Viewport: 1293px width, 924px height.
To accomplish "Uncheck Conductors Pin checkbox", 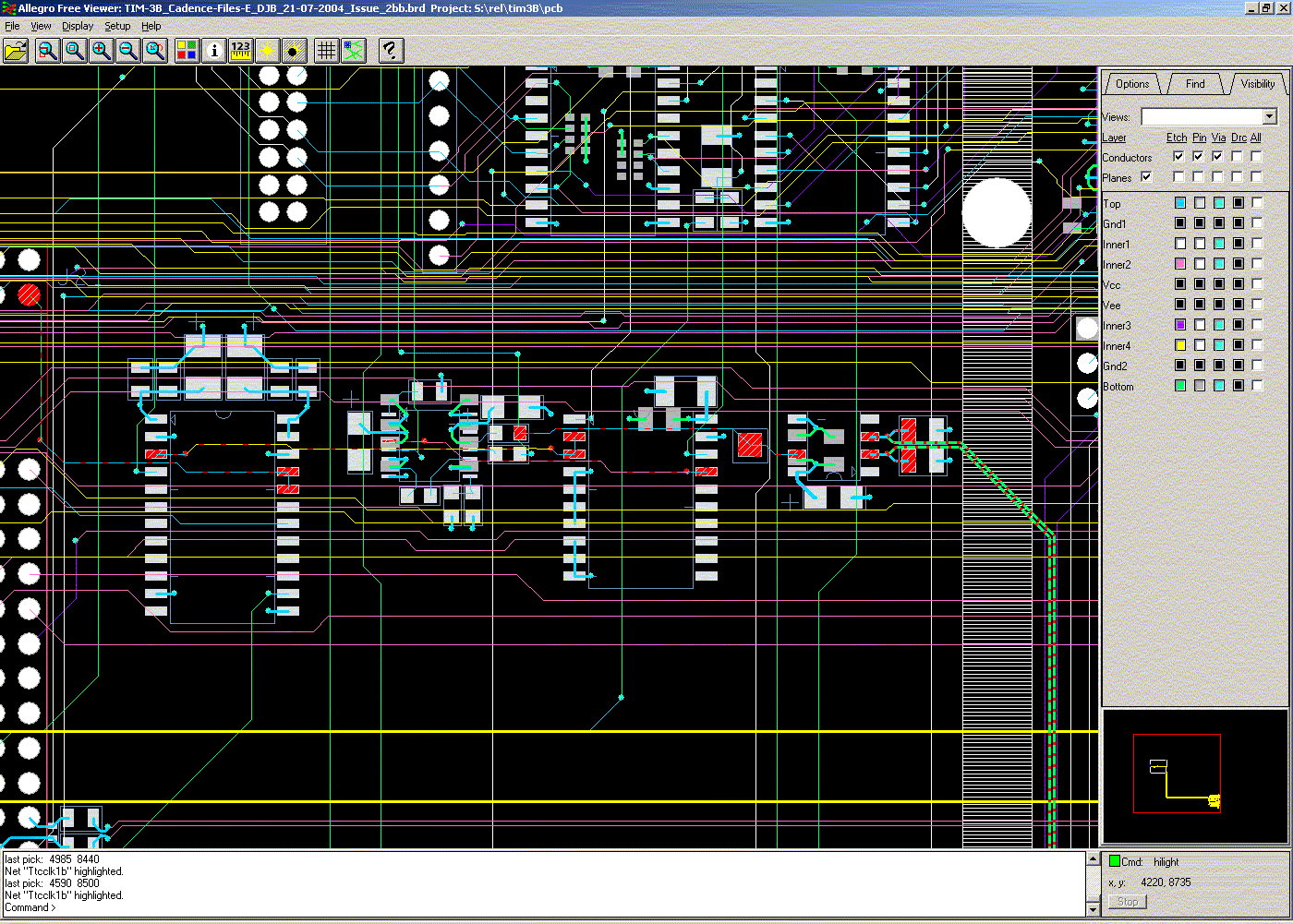I will (x=1198, y=157).
